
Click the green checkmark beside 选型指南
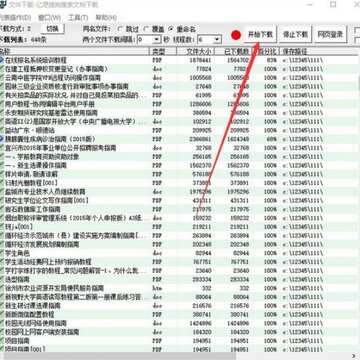pyautogui.click(x=2, y=279)
